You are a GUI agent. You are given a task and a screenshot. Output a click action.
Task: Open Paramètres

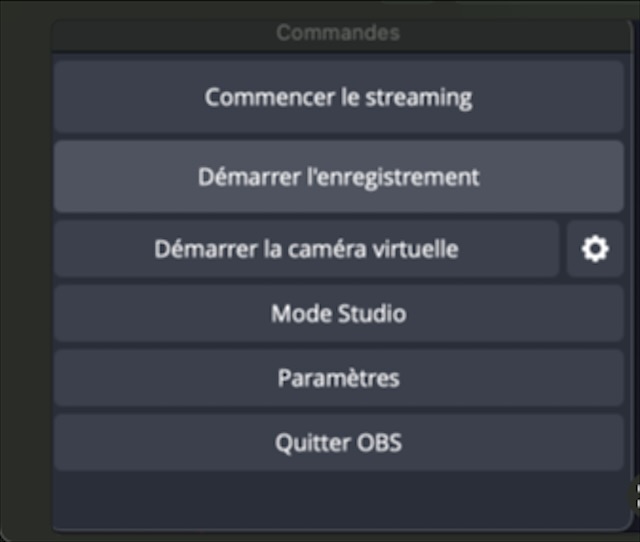click(338, 379)
